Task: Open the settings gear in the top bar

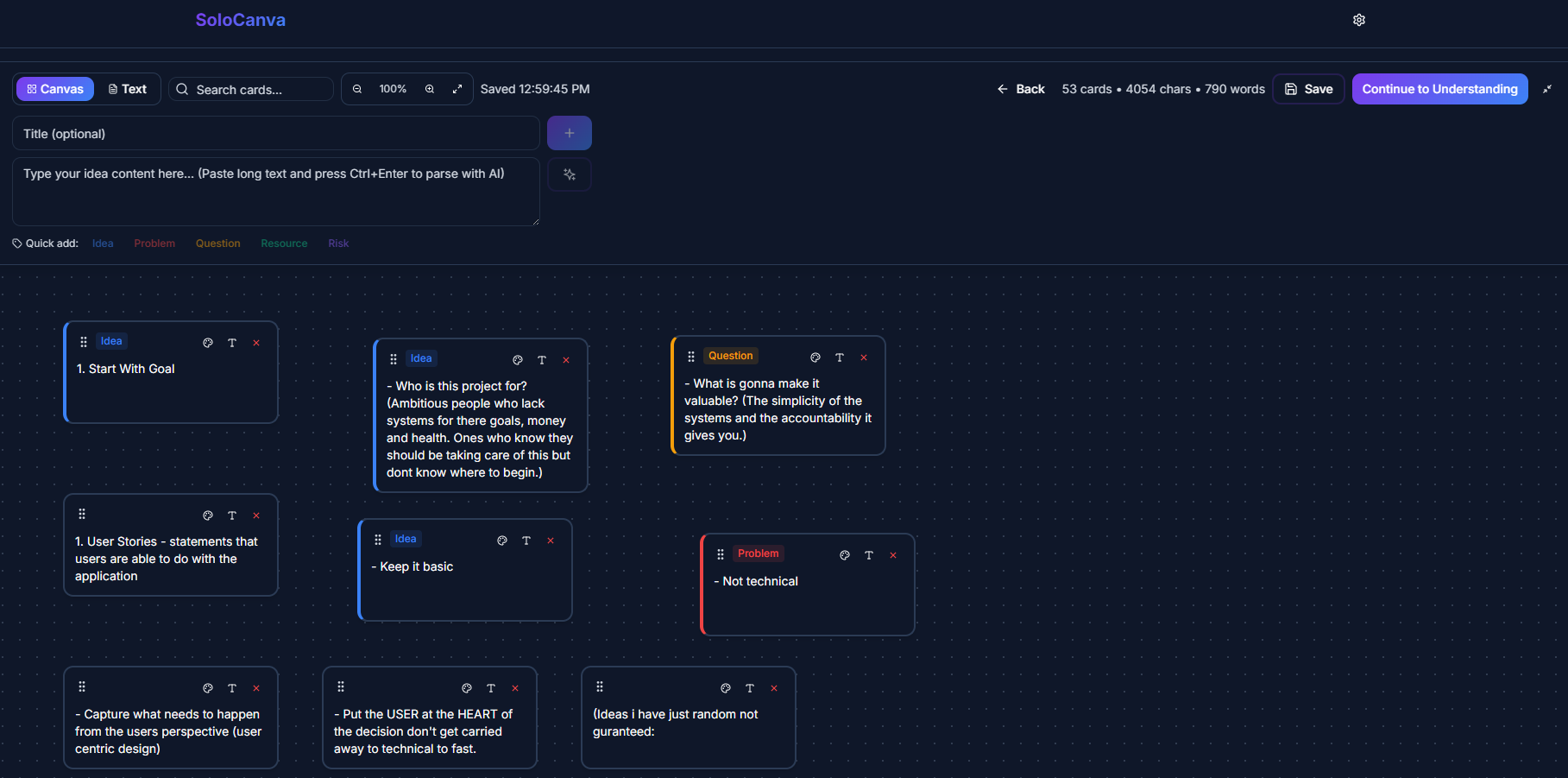Action: 1359,19
